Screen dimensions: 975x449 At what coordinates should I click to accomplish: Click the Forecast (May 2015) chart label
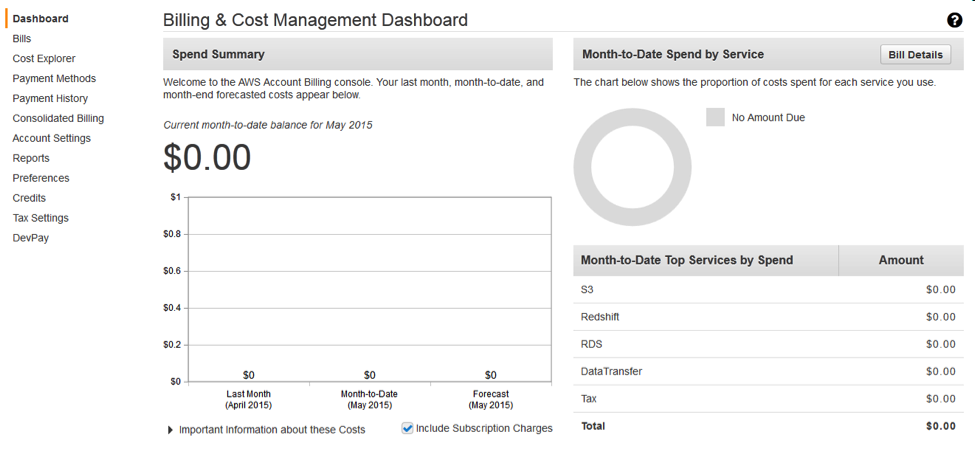click(x=491, y=399)
